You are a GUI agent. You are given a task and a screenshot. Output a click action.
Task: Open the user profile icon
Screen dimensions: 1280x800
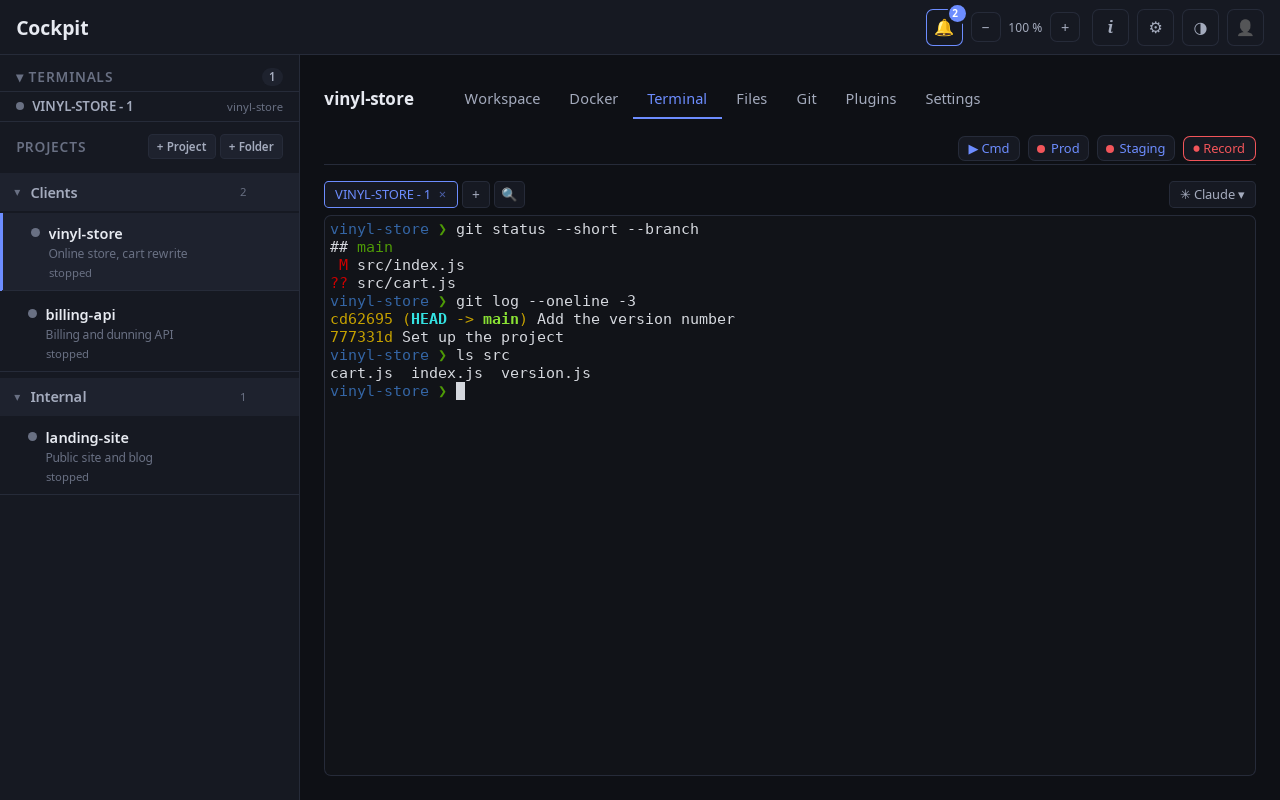coord(1245,27)
